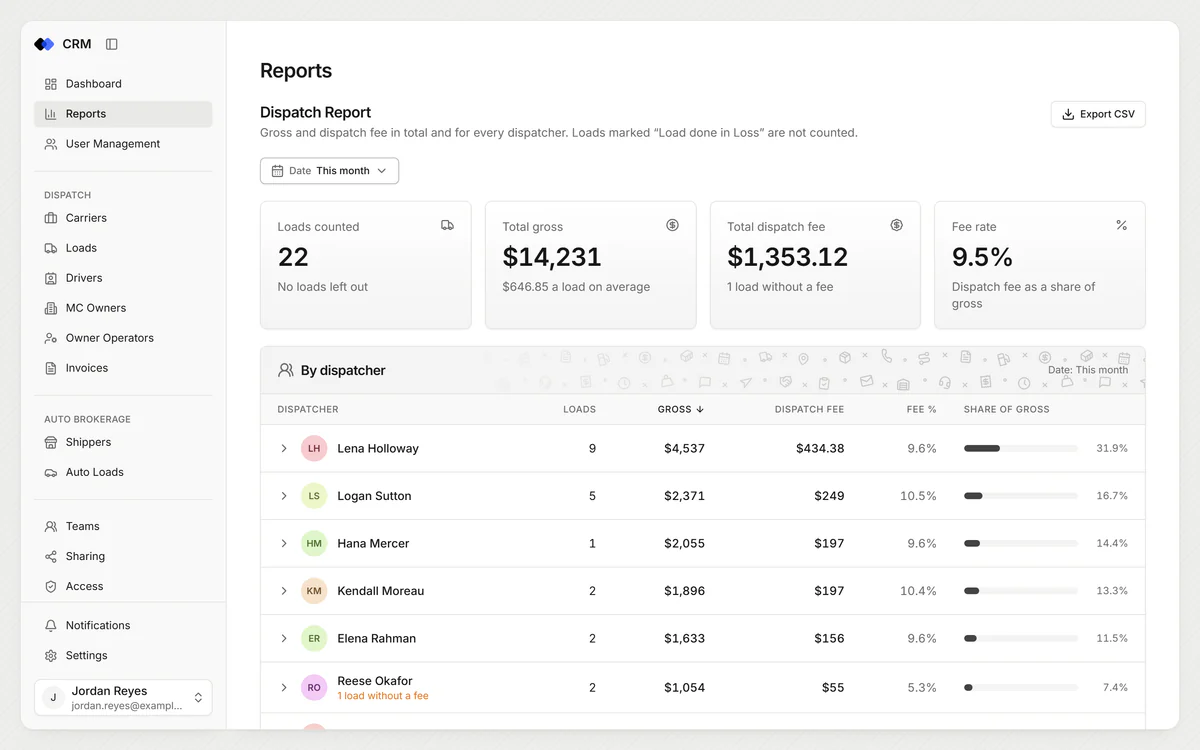Screen dimensions: 1200x750
Task: Click Lena Holloway's 31.9% share bar
Action: (1021, 448)
